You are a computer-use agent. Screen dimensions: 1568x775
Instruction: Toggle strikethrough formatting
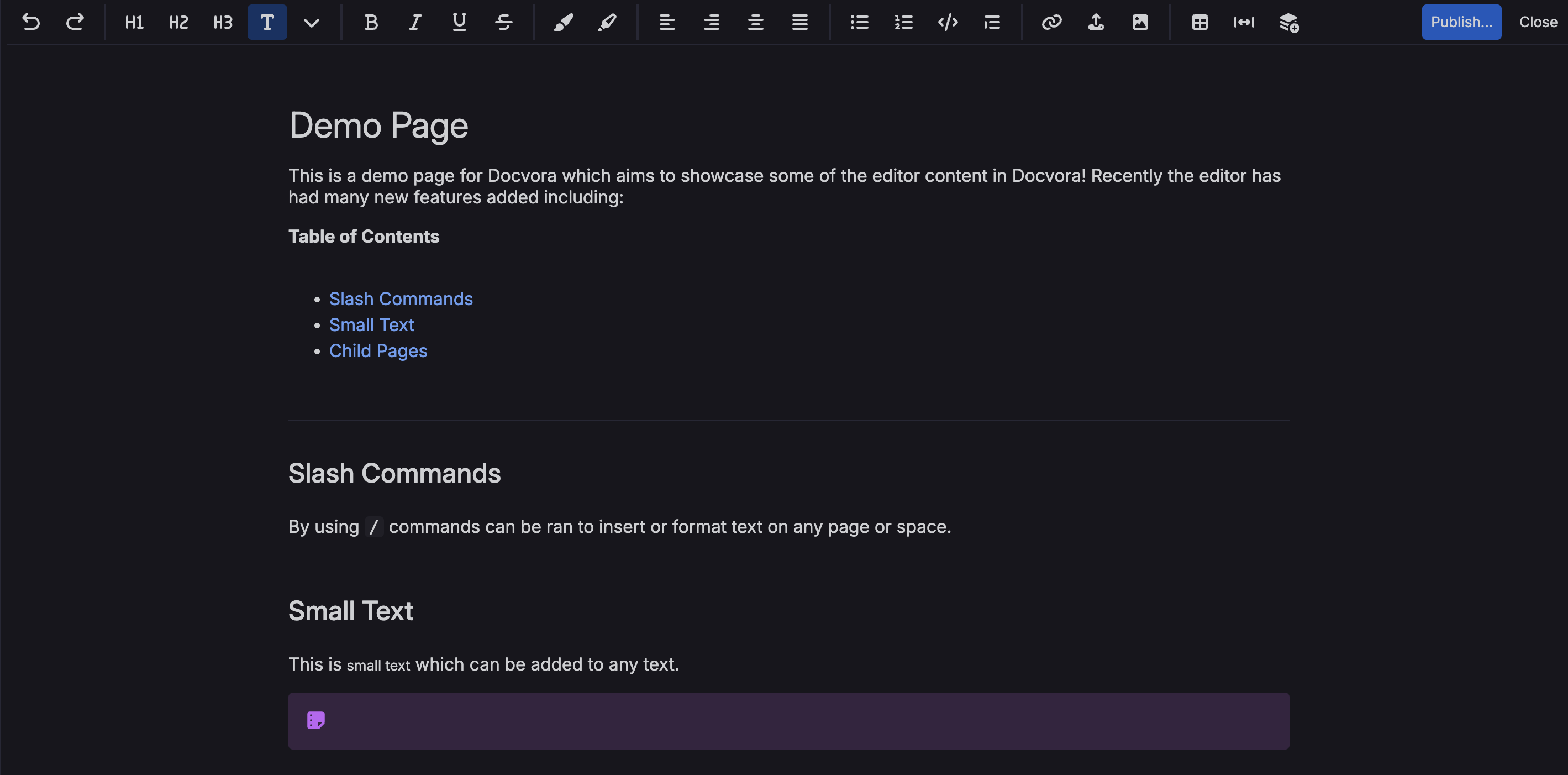pos(504,23)
